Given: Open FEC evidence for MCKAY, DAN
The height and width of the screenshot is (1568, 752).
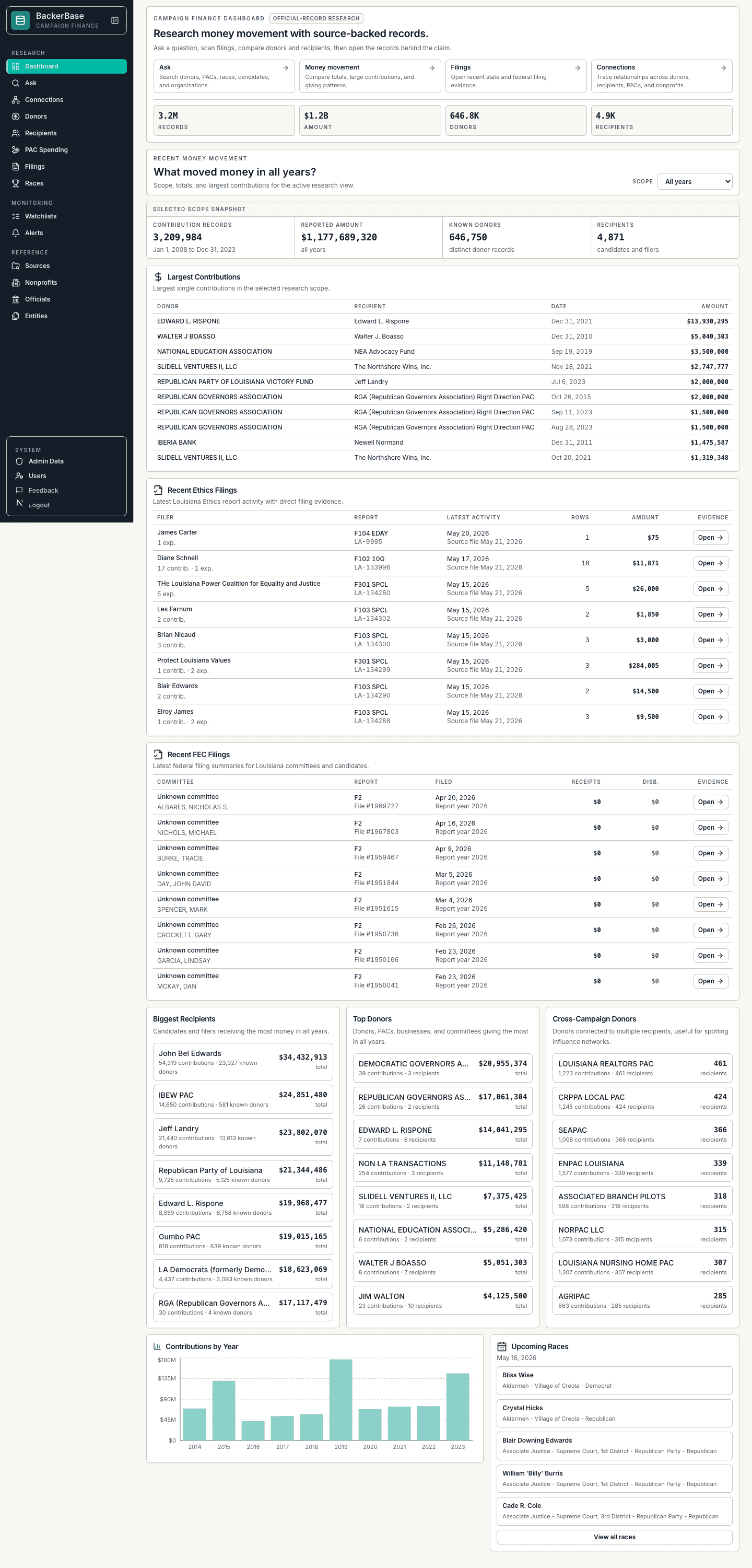Looking at the screenshot, I should [711, 981].
